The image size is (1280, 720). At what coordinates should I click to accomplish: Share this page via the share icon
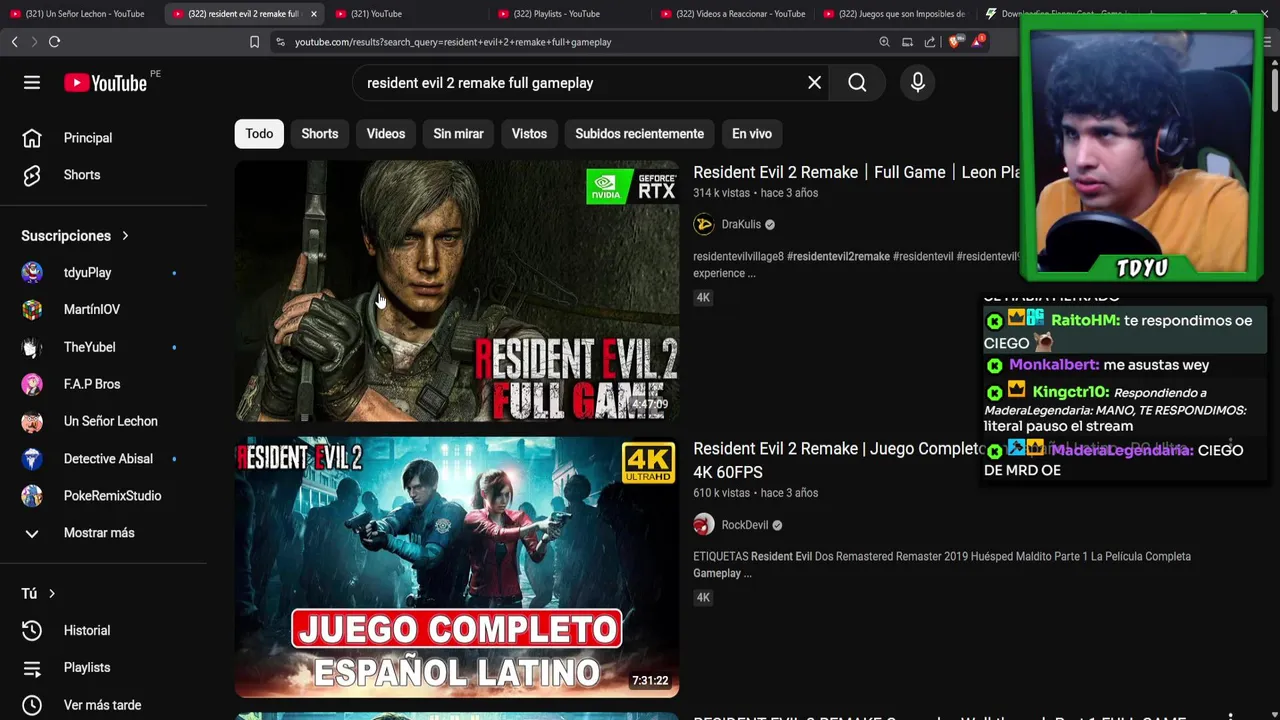[x=930, y=42]
